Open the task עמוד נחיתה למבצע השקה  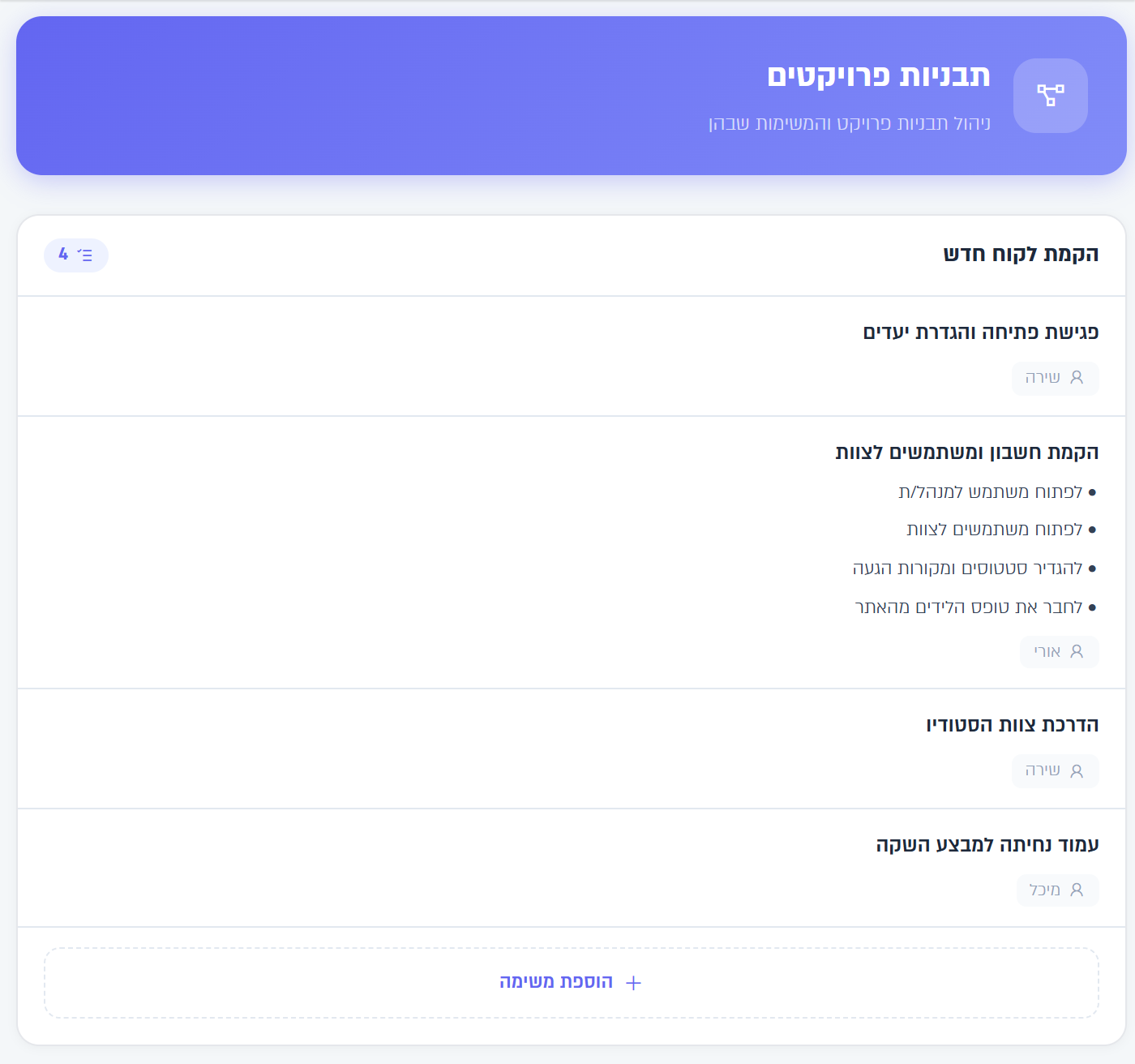pos(987,844)
